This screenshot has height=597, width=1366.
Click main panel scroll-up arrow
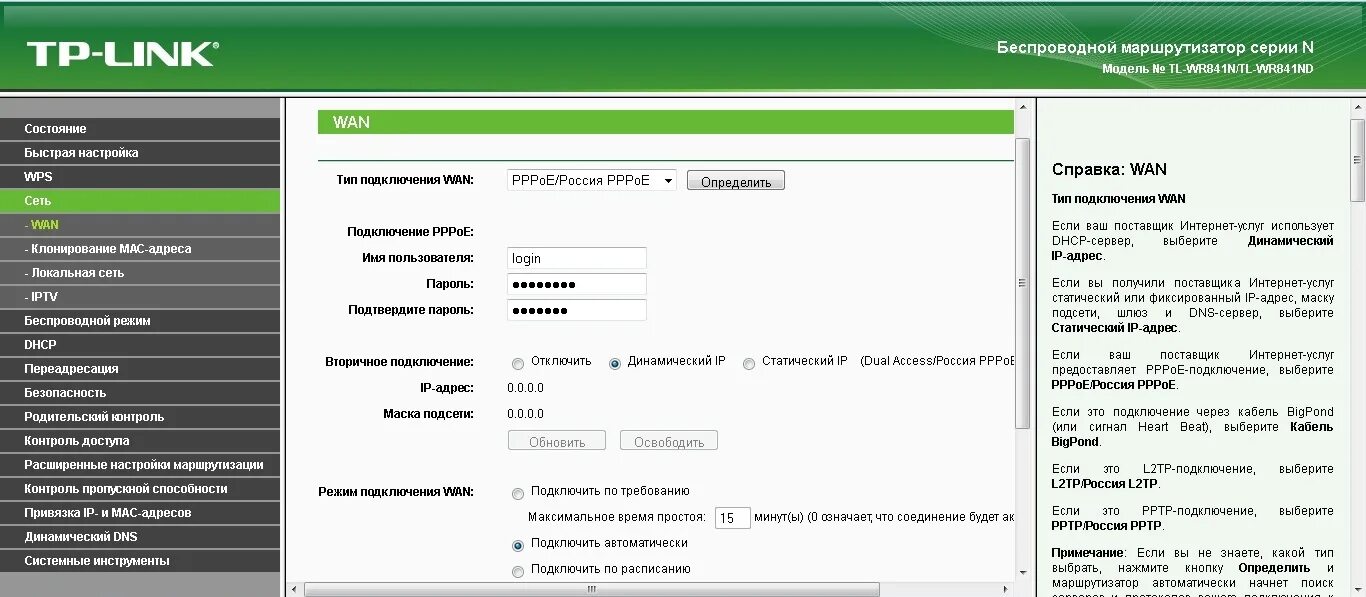1022,106
